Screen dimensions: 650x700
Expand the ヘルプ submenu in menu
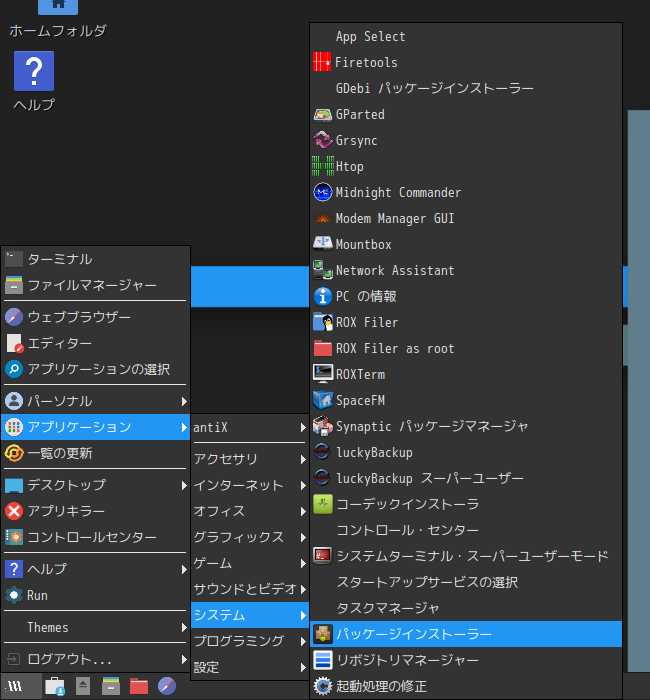tap(96, 569)
